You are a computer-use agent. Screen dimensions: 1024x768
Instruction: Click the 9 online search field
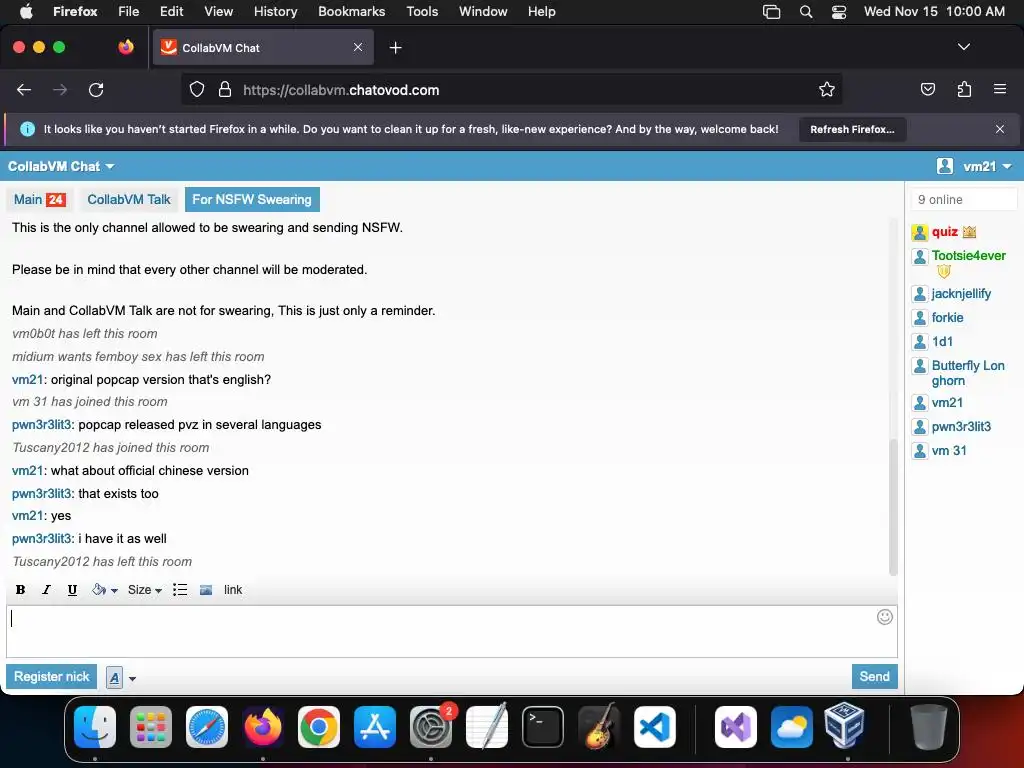tap(964, 200)
